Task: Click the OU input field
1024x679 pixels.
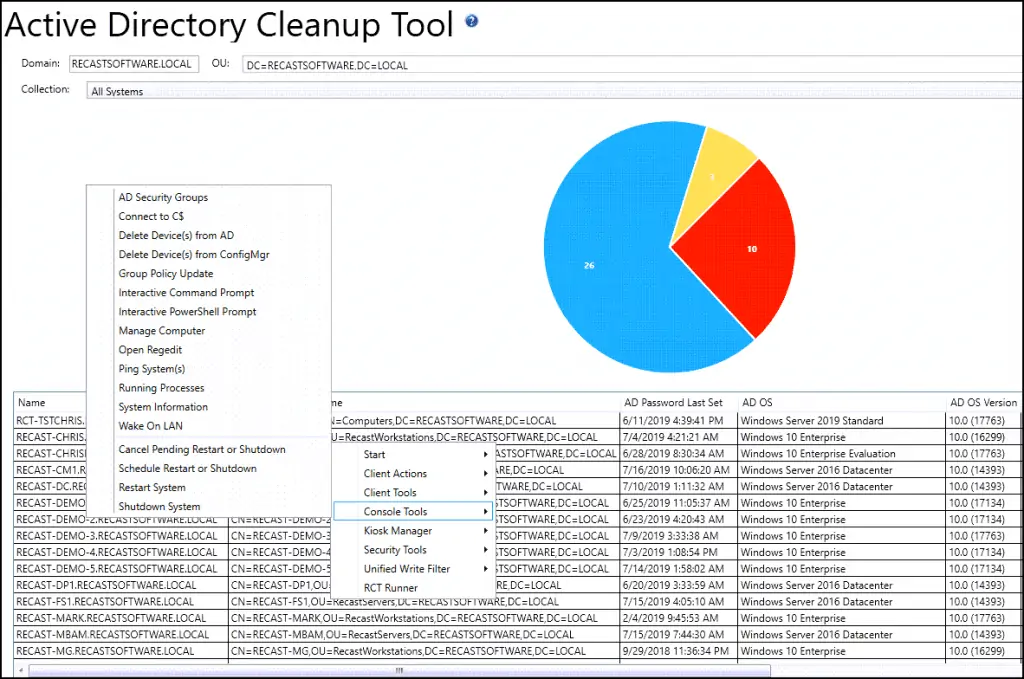Action: point(632,65)
